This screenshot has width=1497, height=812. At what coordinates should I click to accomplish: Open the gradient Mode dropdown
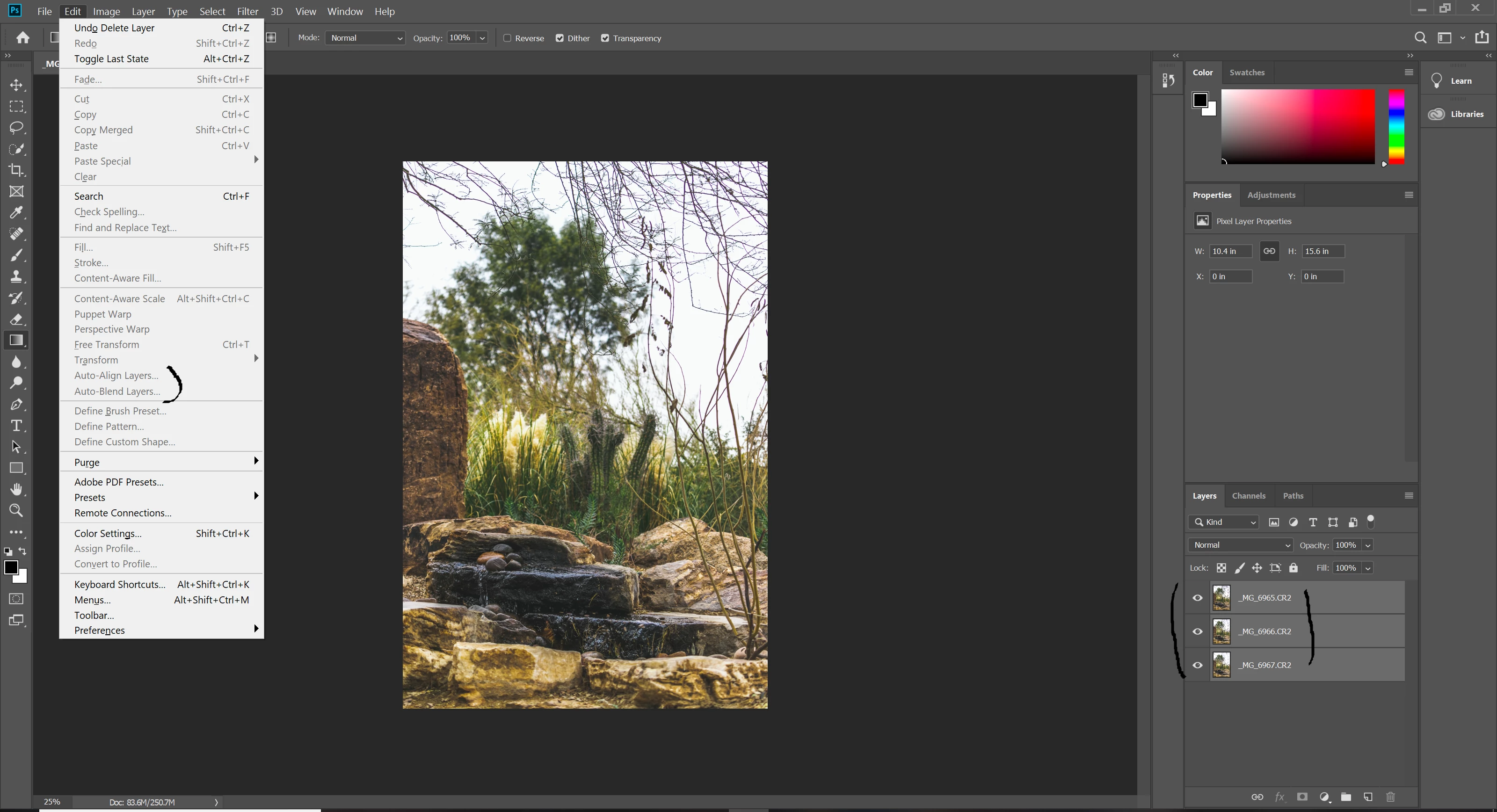click(x=365, y=38)
